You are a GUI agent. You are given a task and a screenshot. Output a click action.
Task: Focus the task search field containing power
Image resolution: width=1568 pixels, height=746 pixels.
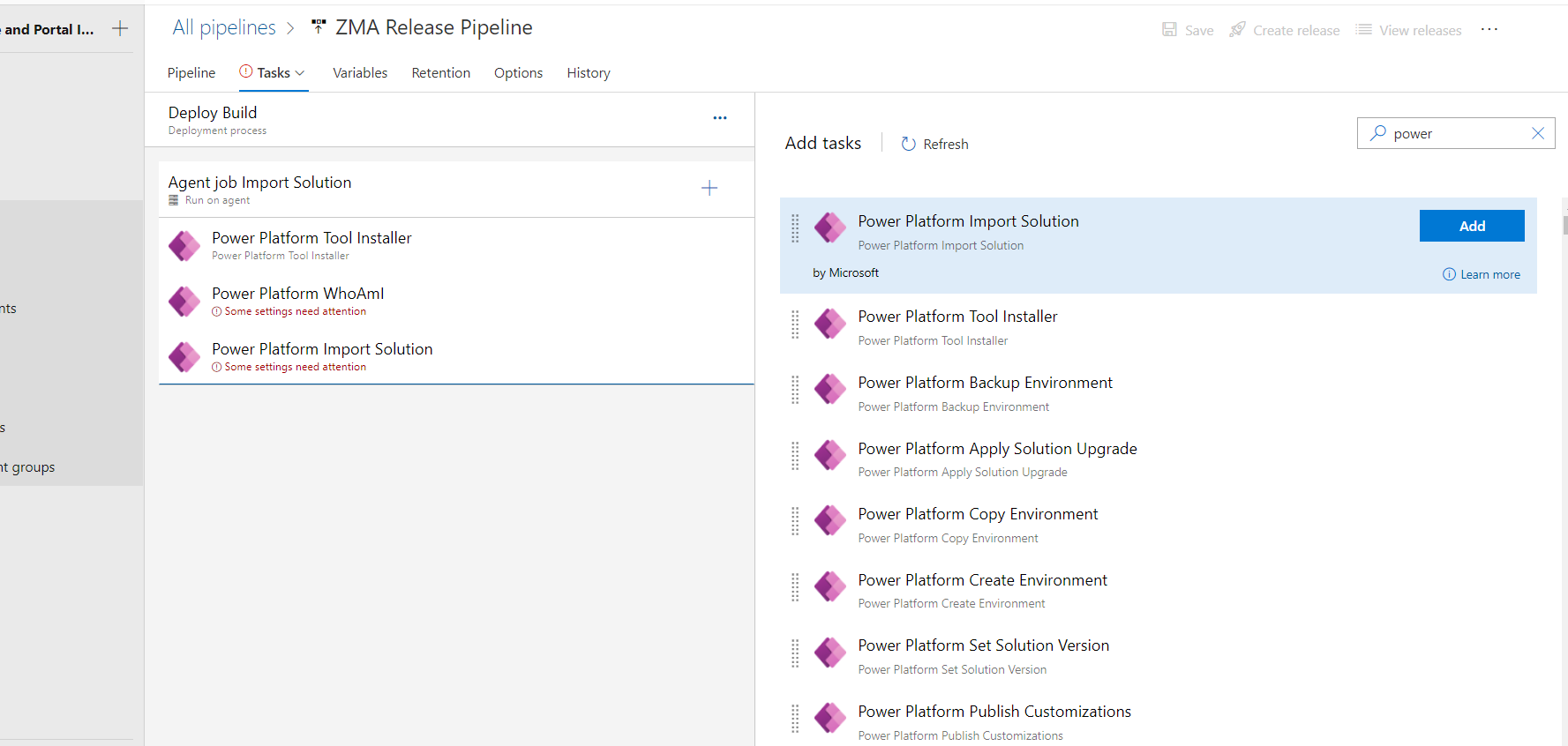click(x=1456, y=134)
